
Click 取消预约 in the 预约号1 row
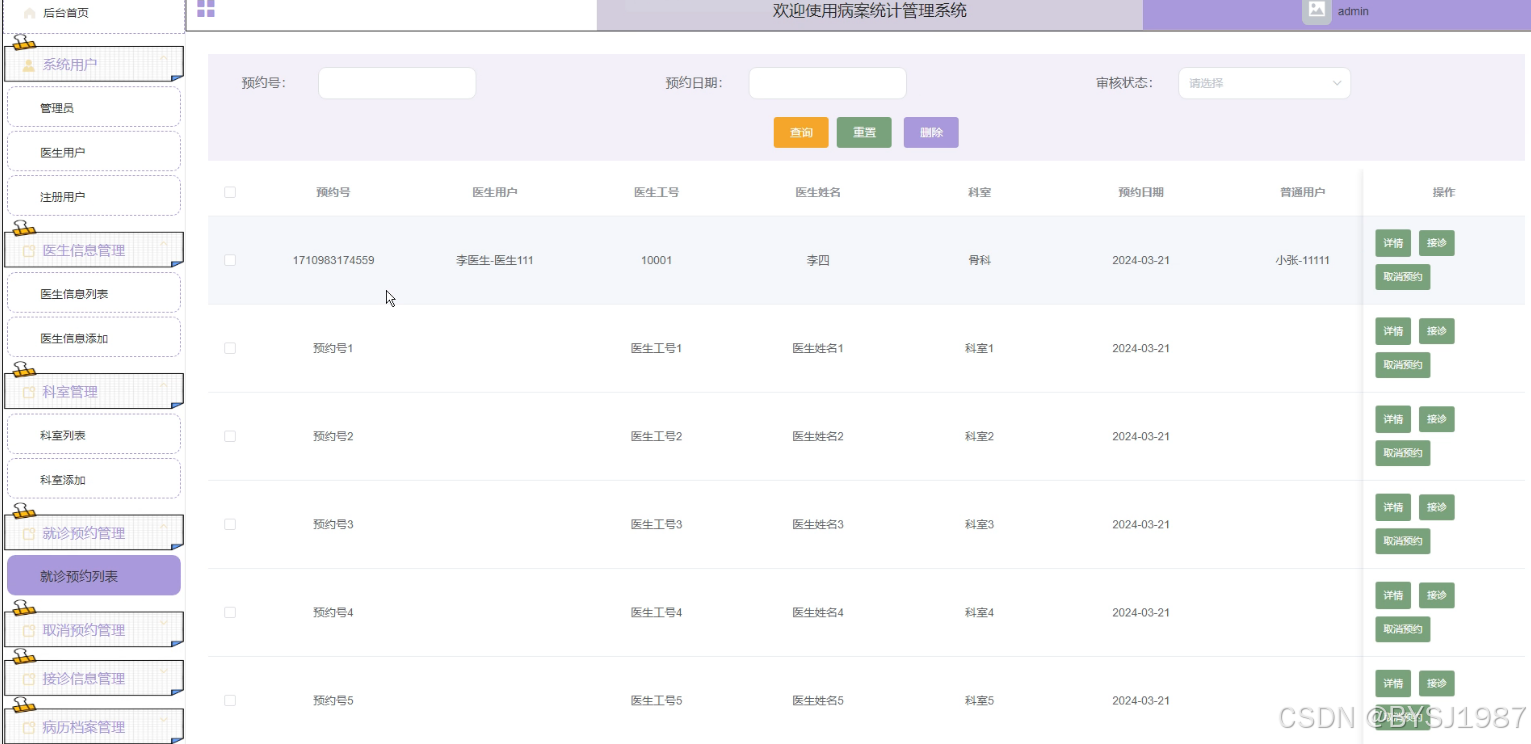pos(1403,365)
